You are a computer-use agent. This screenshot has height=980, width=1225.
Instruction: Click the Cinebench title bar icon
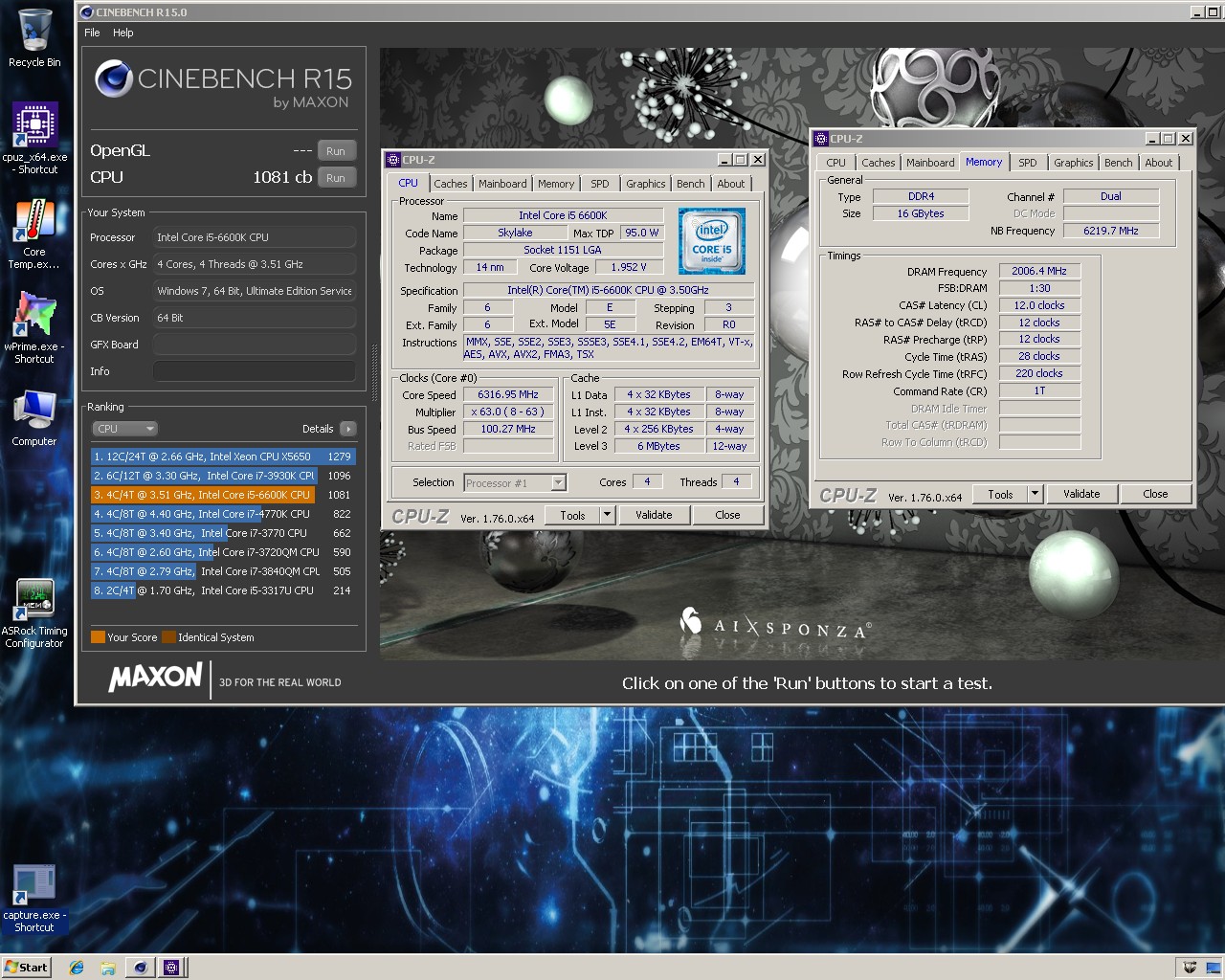tap(87, 12)
